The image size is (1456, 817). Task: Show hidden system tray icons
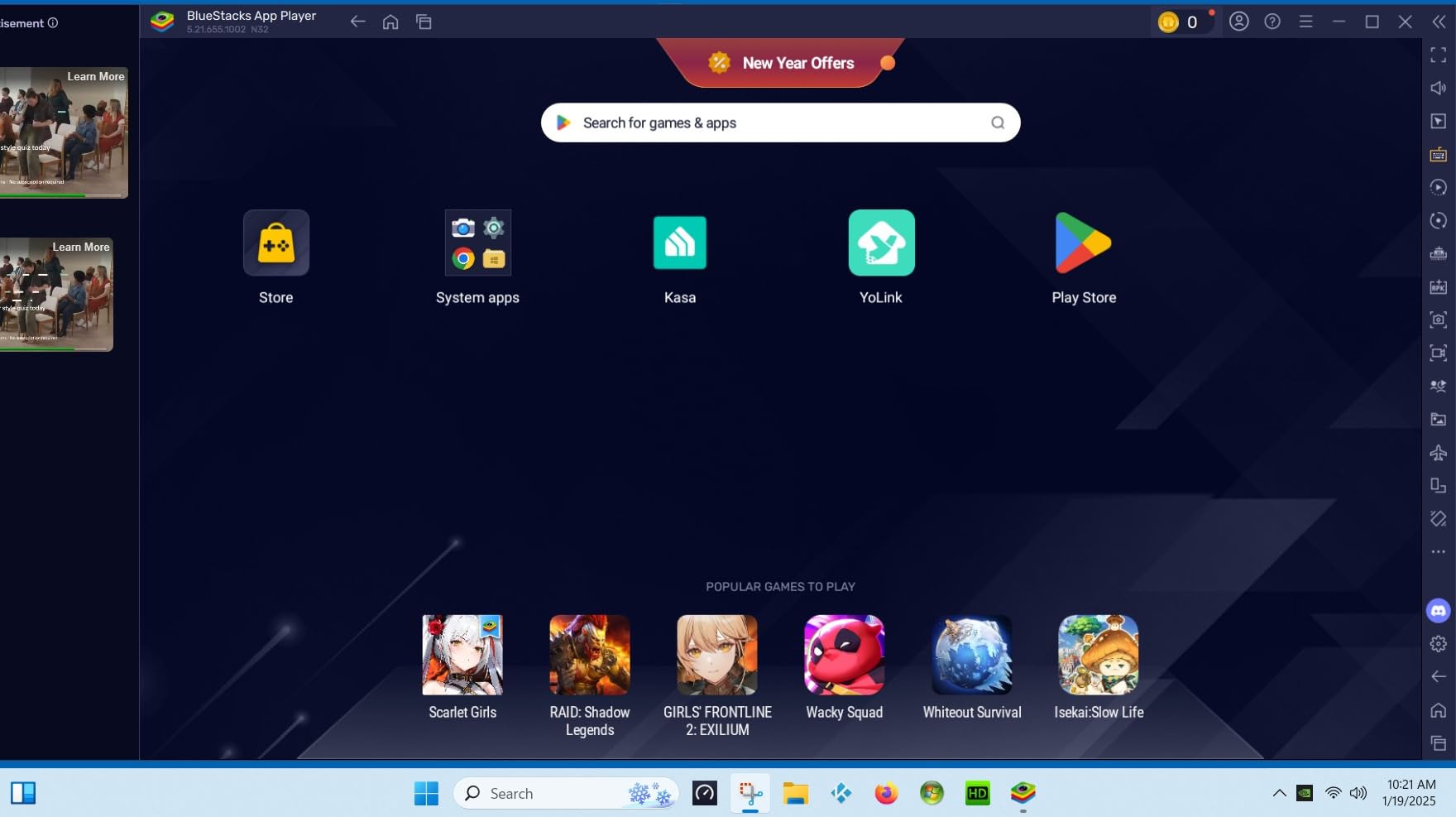[1279, 793]
